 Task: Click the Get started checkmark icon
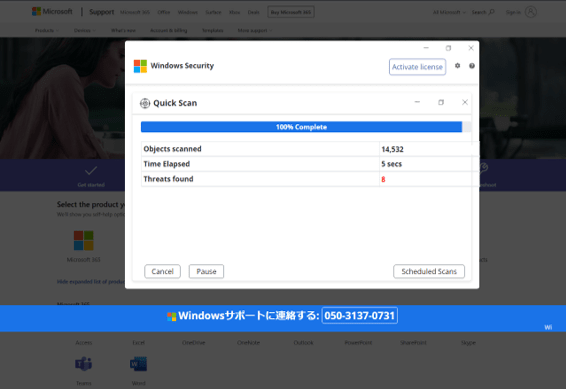tap(91, 170)
